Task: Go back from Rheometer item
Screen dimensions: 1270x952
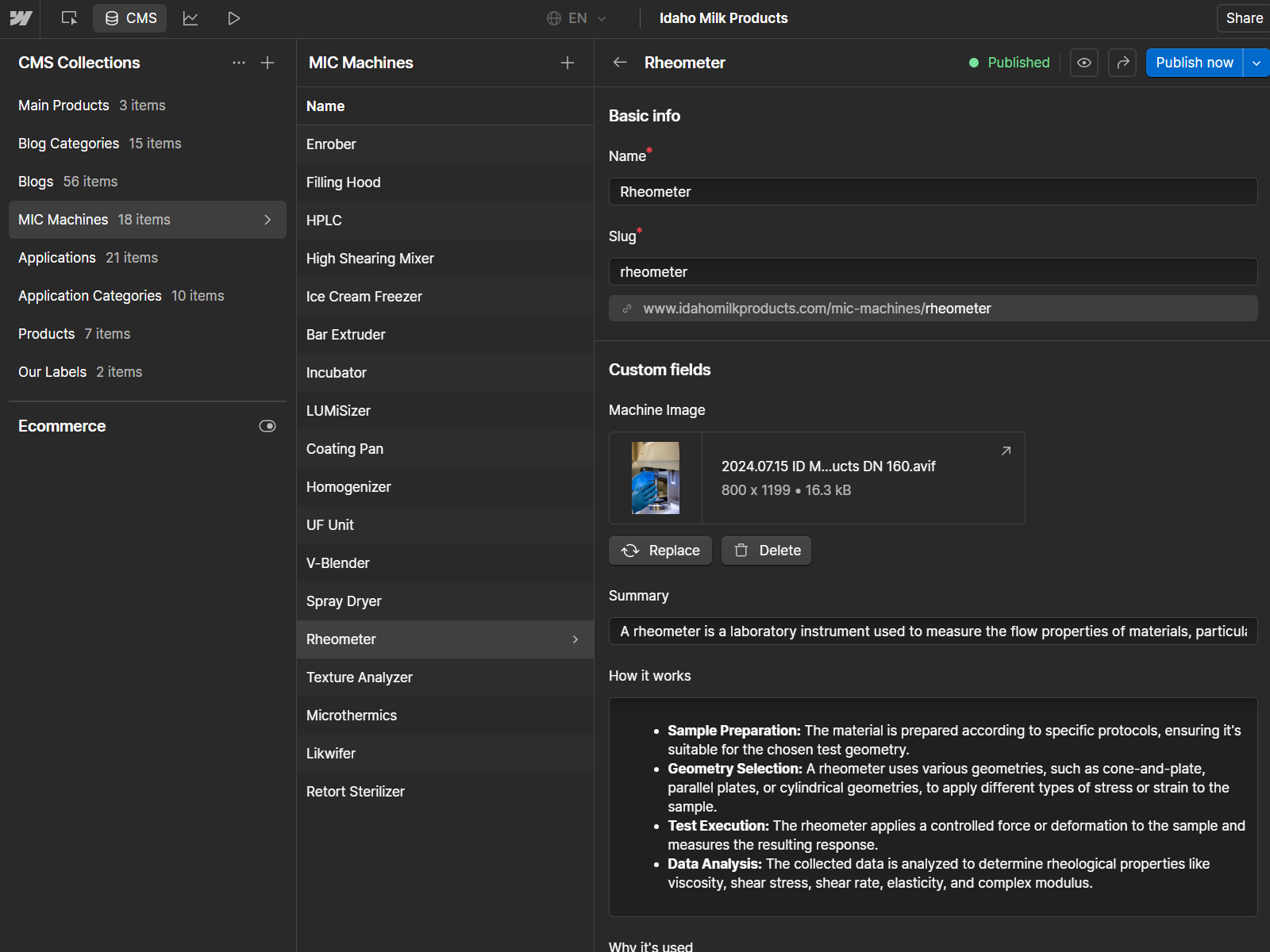Action: [x=620, y=63]
